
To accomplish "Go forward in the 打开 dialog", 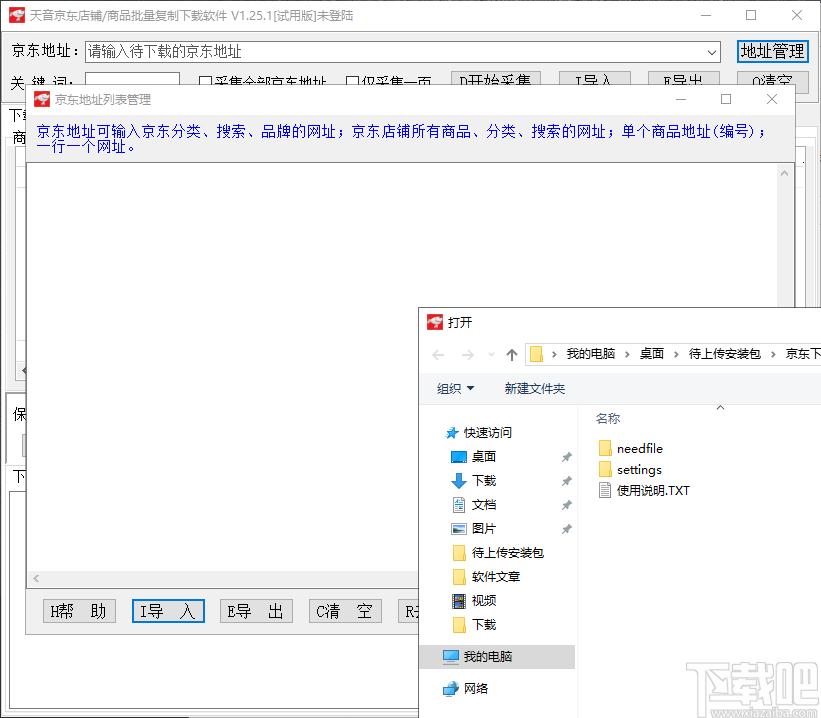I will click(467, 355).
